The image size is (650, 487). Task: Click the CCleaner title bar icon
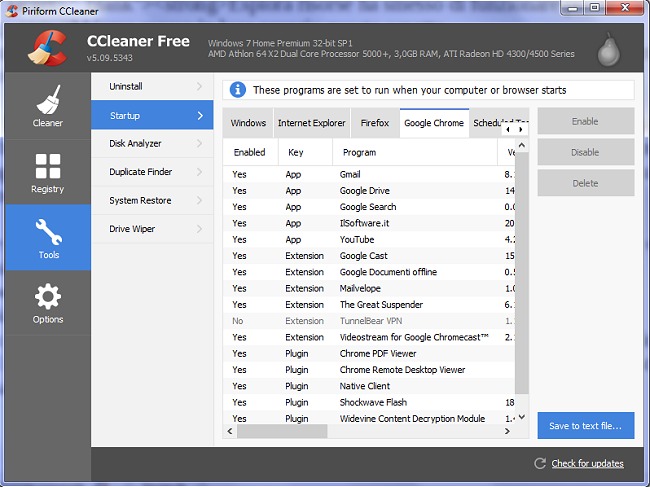(12, 10)
